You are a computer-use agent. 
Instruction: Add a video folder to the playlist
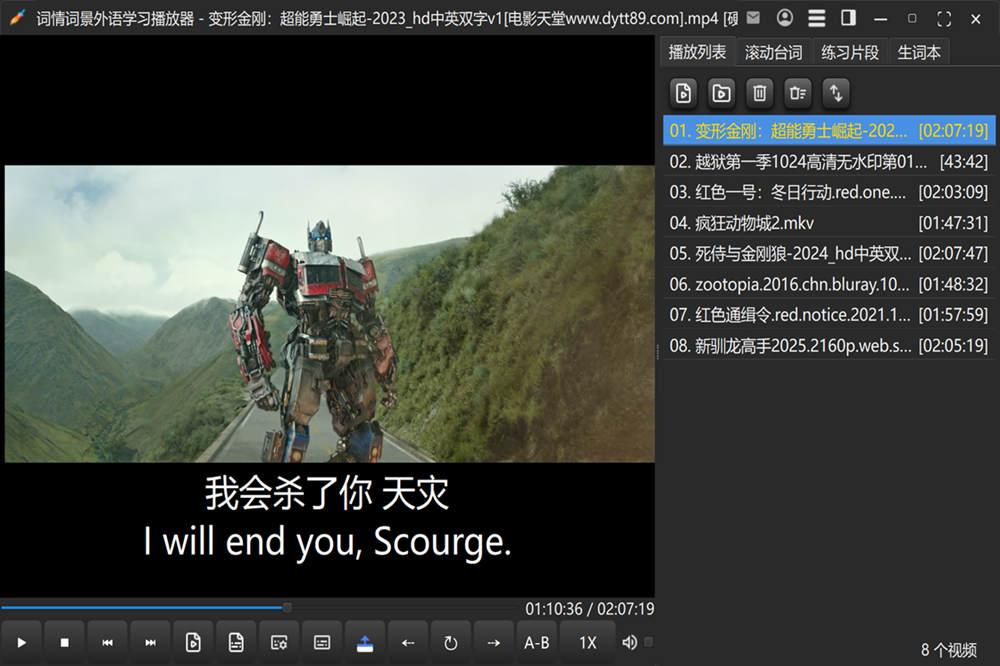[x=721, y=93]
